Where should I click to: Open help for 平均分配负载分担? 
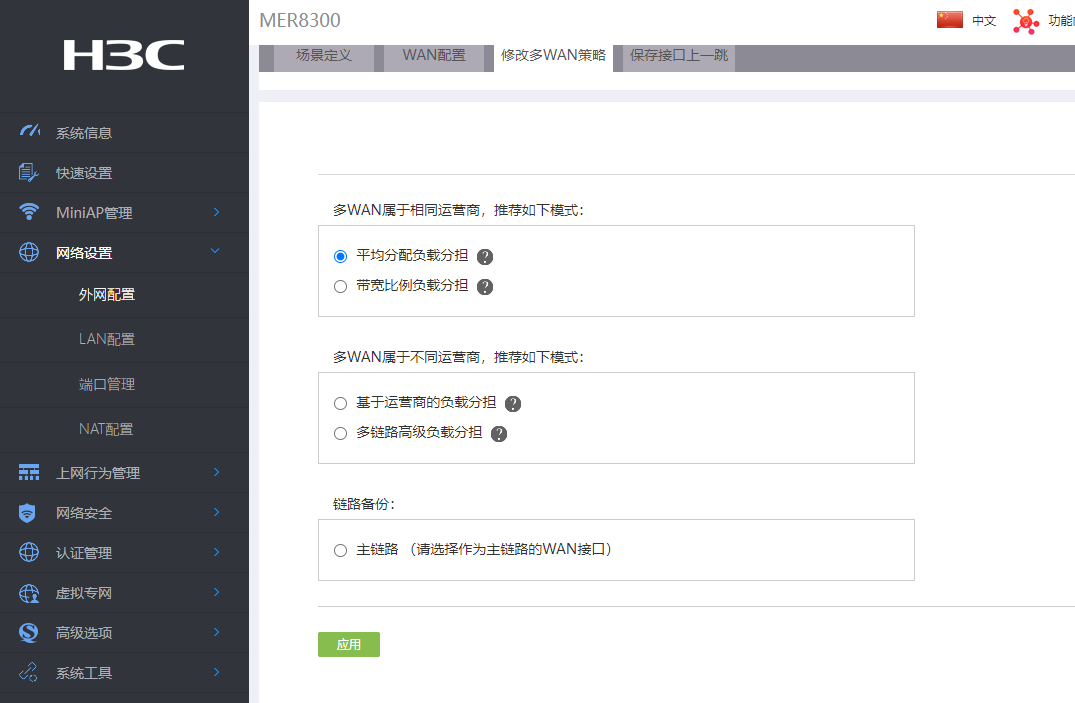485,257
